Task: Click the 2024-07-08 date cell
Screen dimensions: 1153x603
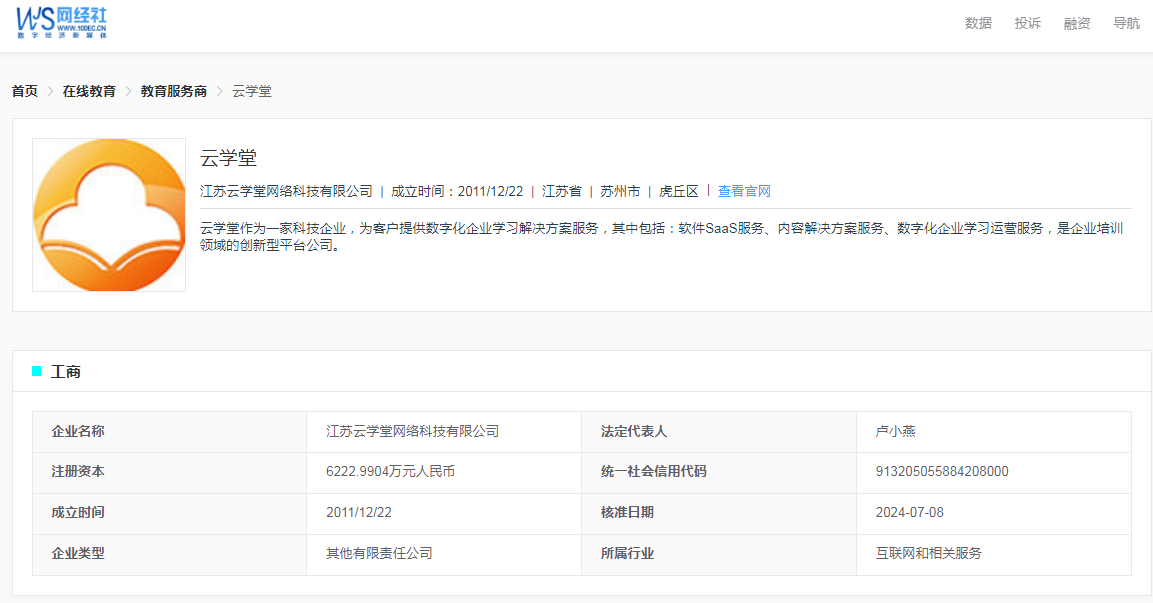Action: click(993, 513)
